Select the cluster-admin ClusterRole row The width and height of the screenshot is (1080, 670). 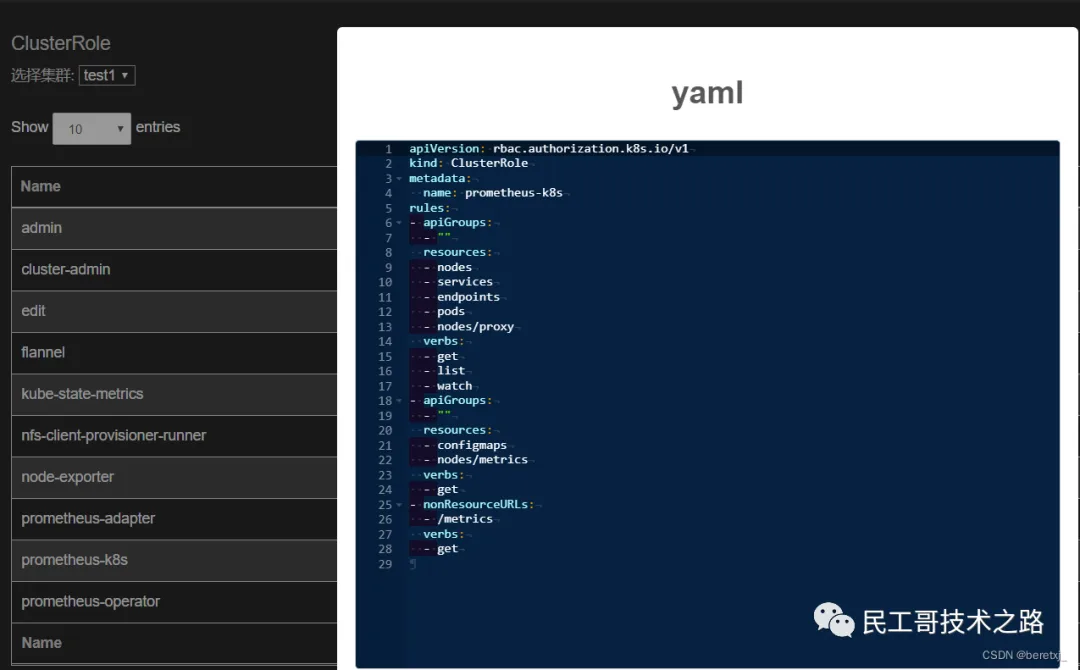pyautogui.click(x=174, y=269)
